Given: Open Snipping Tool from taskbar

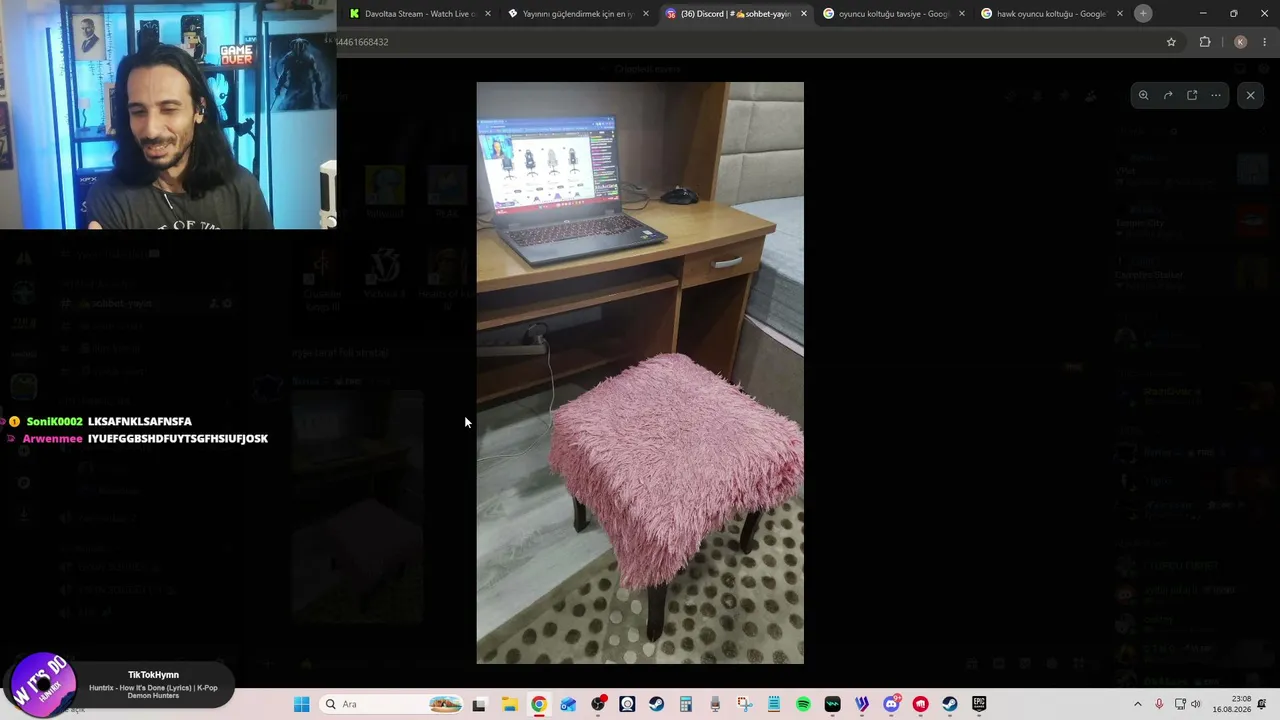Looking at the screenshot, I should (x=744, y=704).
